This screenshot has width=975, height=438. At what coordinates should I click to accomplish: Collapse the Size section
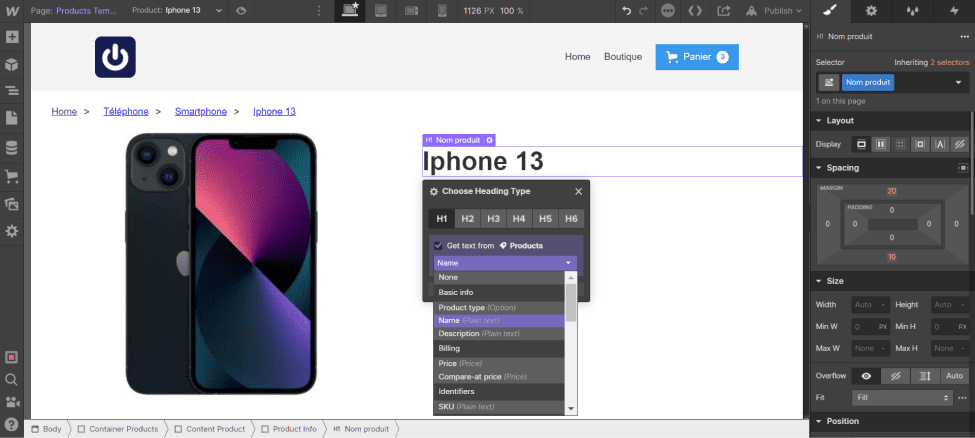click(x=834, y=281)
